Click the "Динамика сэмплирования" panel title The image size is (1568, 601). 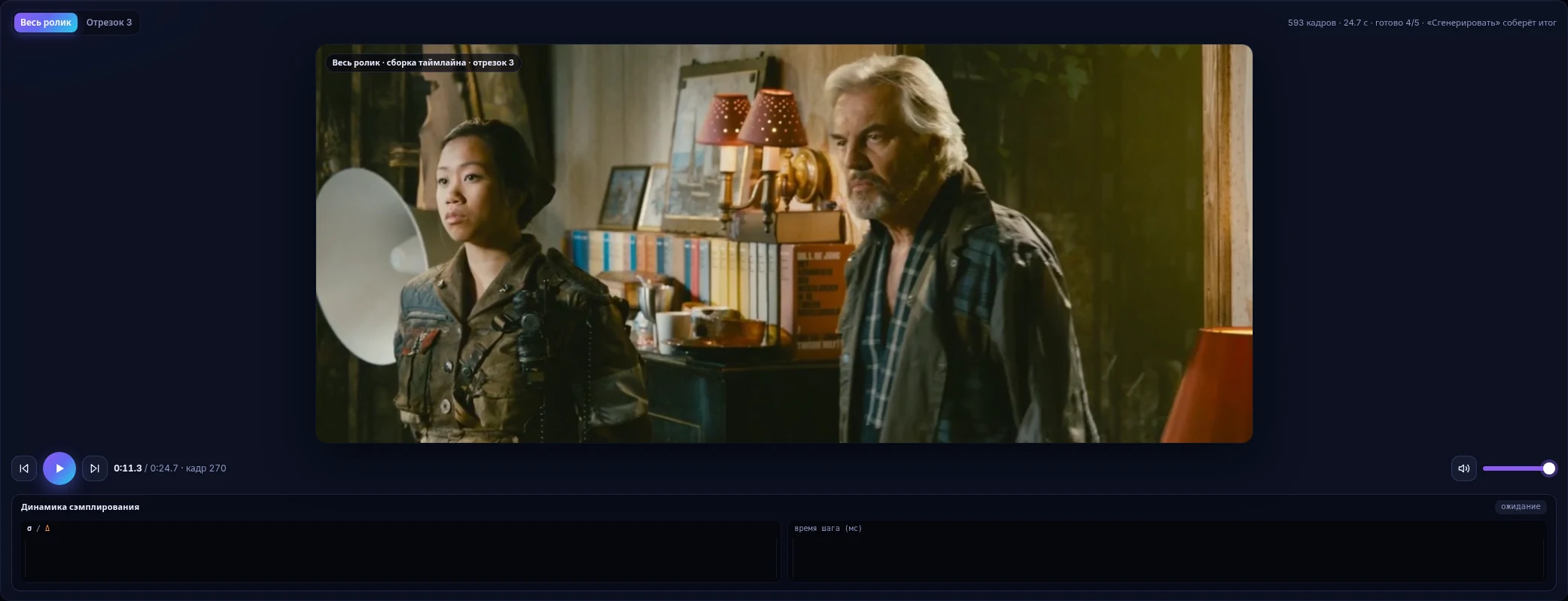click(x=80, y=507)
